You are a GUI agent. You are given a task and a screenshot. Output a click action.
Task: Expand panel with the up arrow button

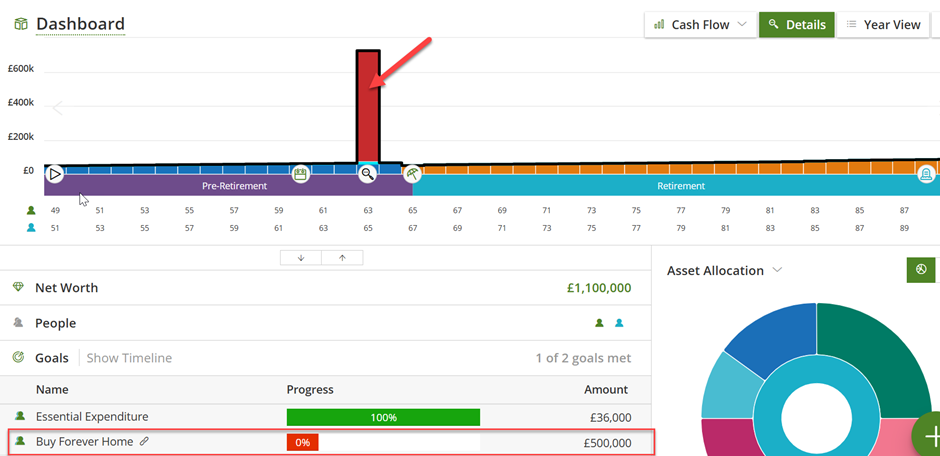342,258
